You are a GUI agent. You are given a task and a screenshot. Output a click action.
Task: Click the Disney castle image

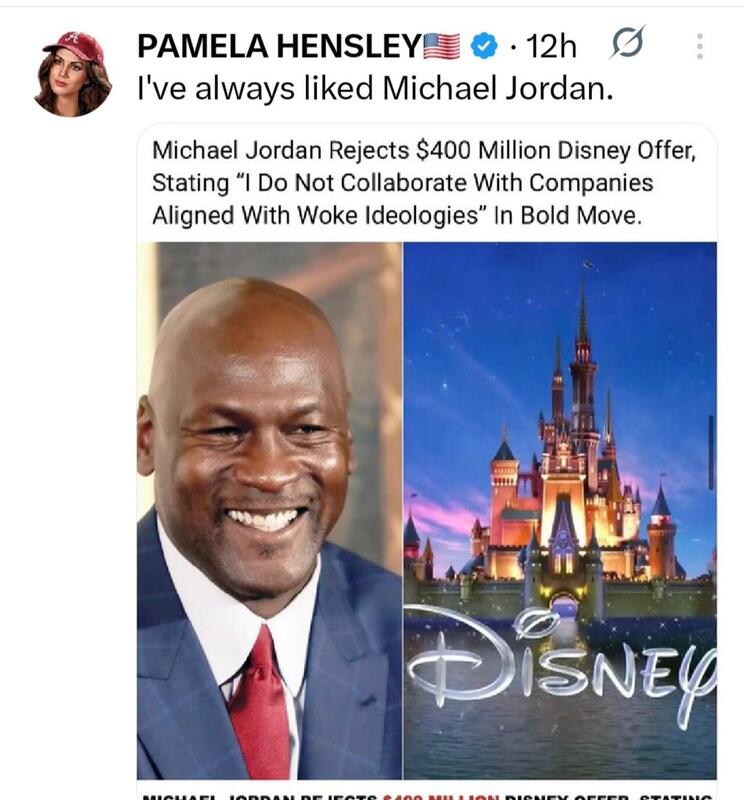point(560,510)
